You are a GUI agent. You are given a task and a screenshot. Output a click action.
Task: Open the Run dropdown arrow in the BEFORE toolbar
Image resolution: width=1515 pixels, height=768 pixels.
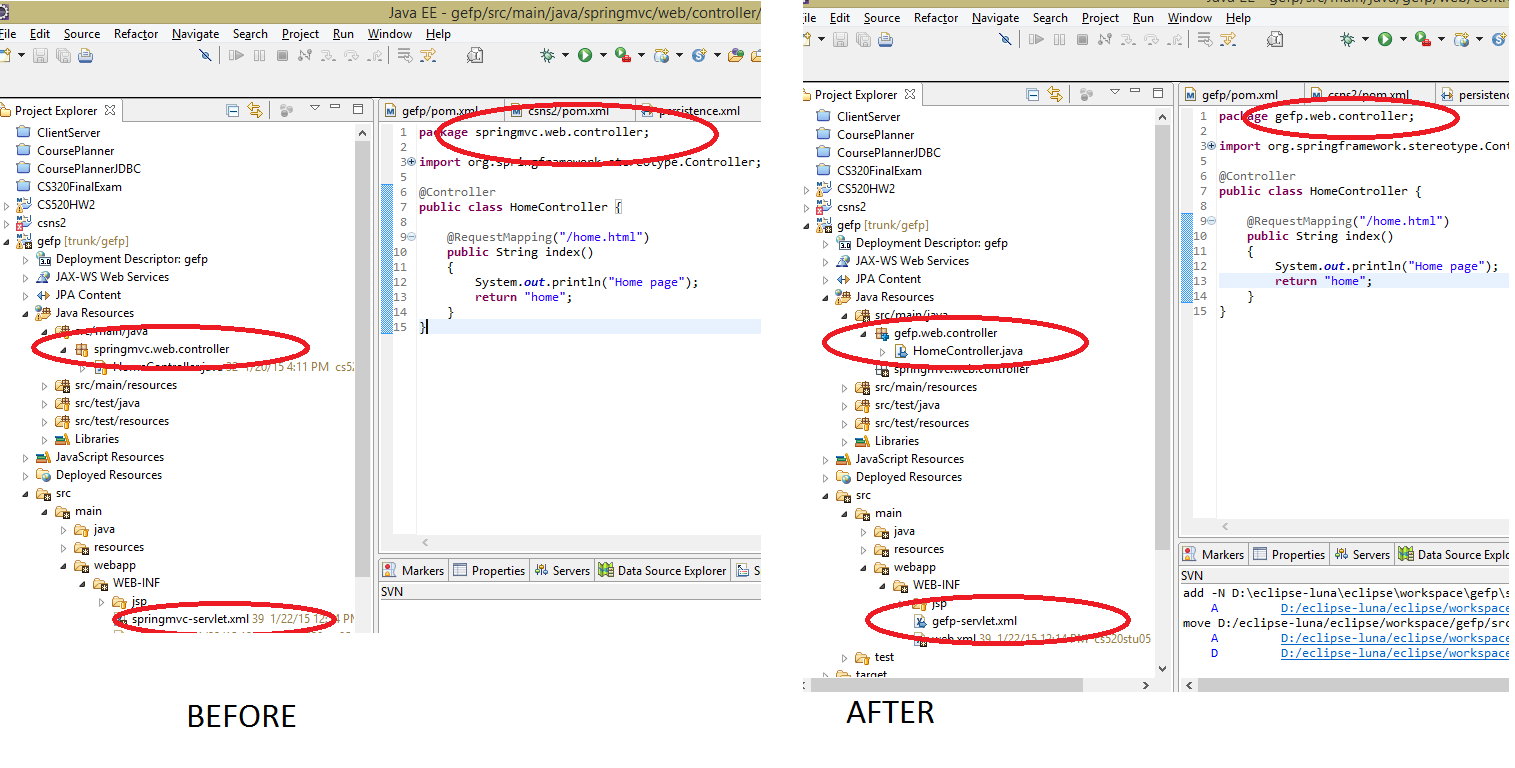click(602, 56)
